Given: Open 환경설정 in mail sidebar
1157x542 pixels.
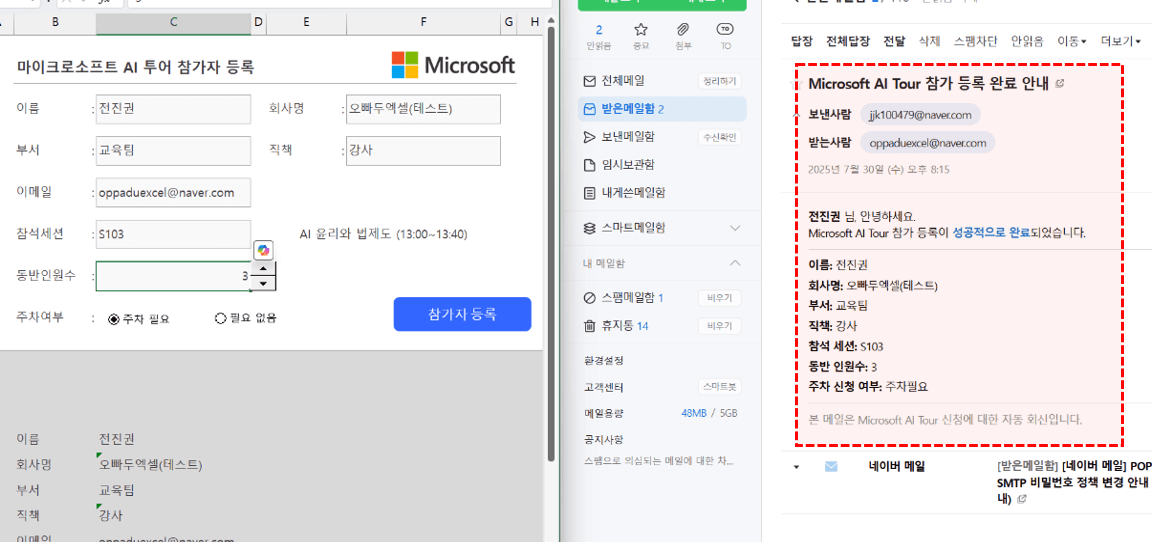Looking at the screenshot, I should click(x=604, y=361).
